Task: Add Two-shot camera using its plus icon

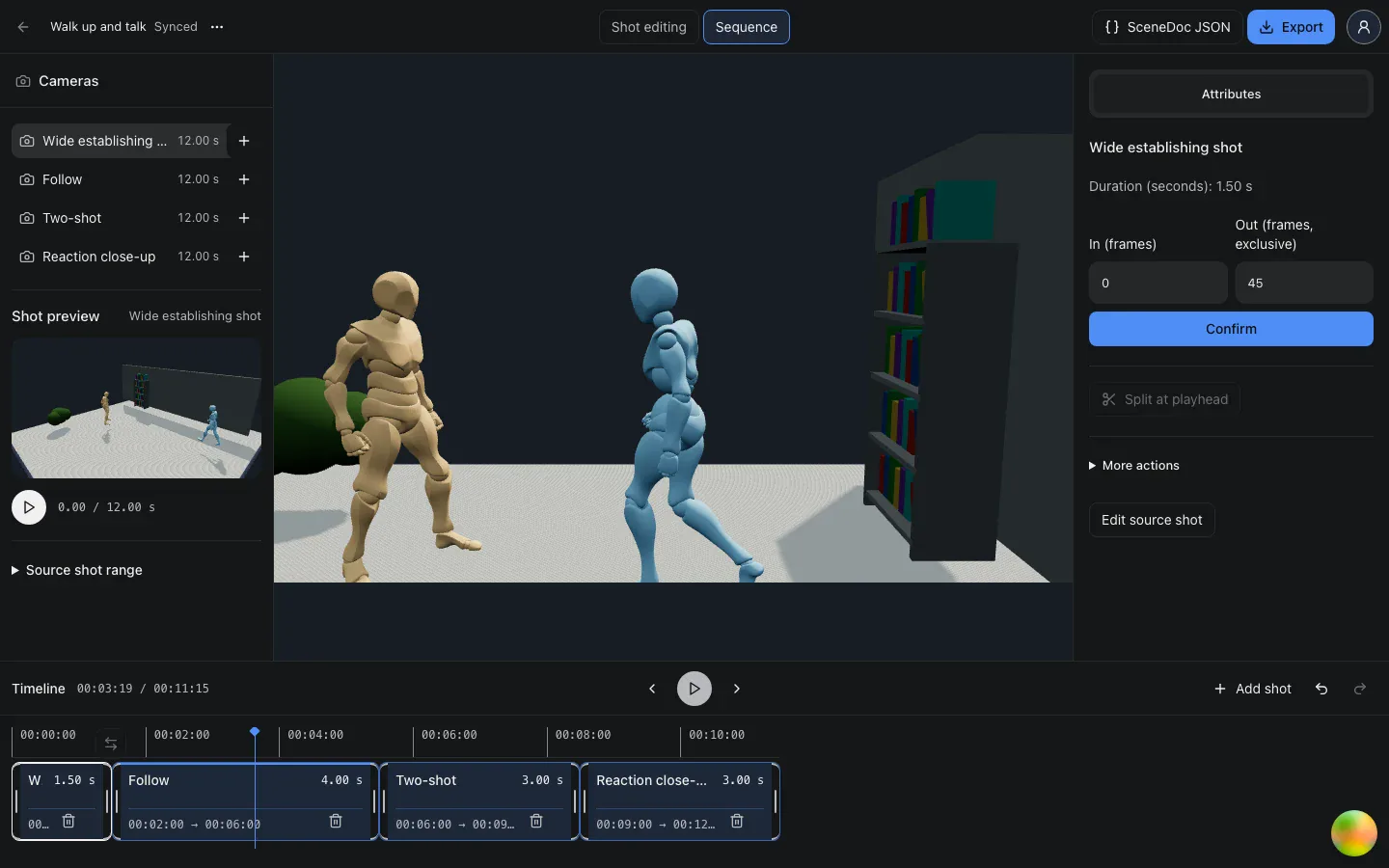Action: point(244,218)
